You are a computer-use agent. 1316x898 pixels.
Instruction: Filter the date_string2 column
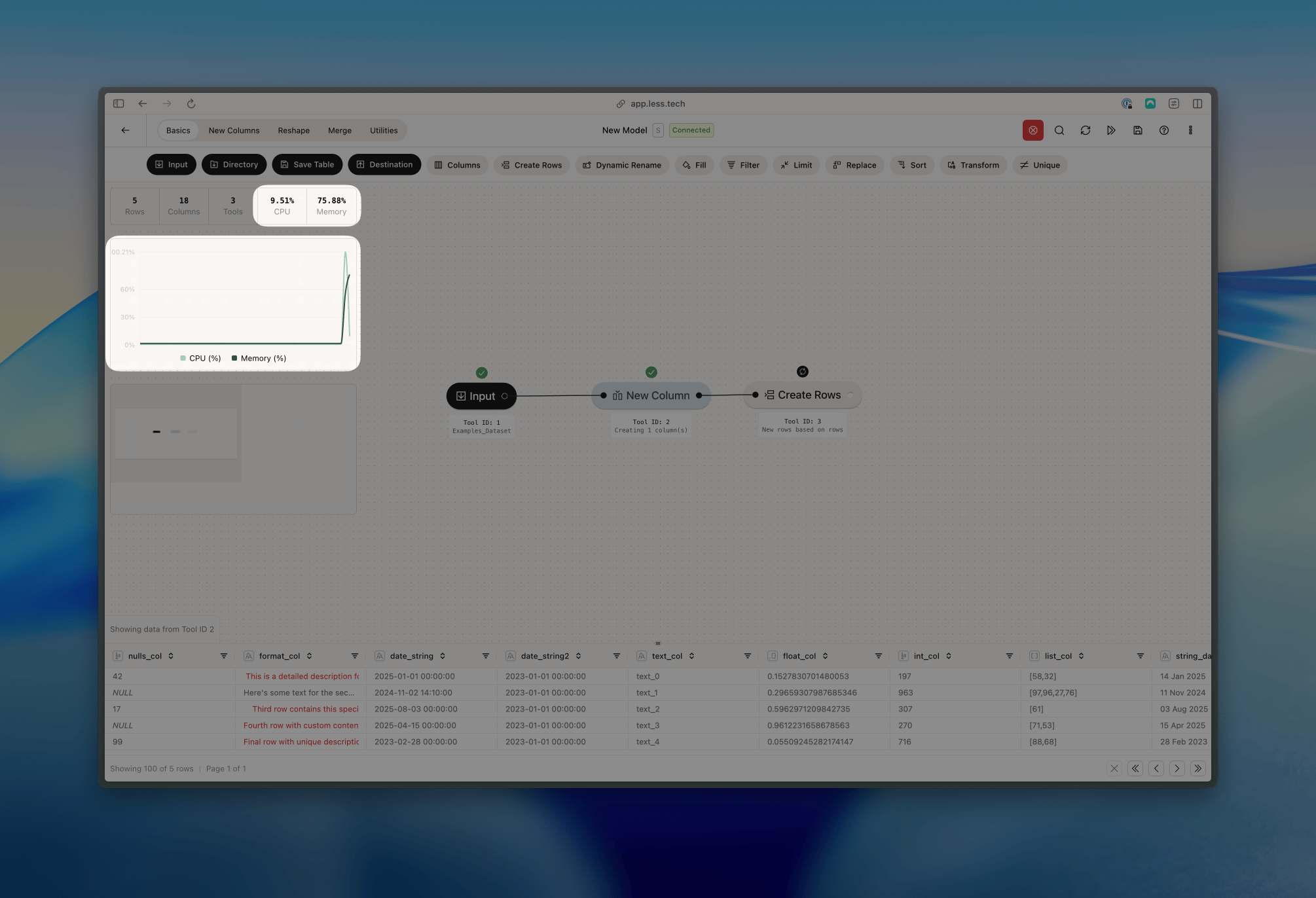coord(616,656)
